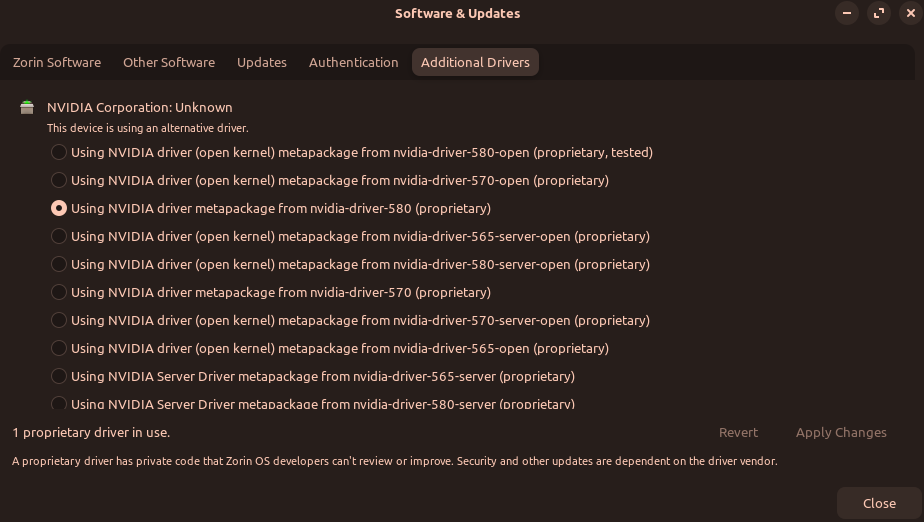Click the Close button at bottom
This screenshot has height=522, width=924.
click(879, 503)
